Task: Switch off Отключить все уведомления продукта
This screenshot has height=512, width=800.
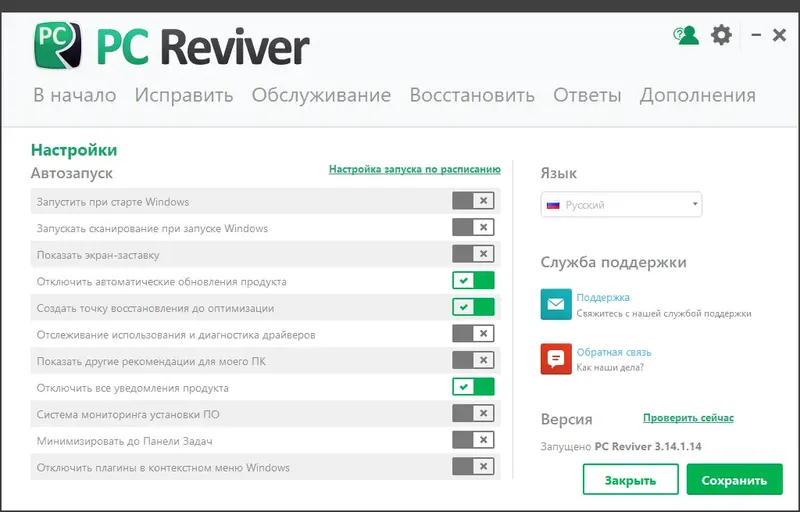Action: (x=473, y=387)
